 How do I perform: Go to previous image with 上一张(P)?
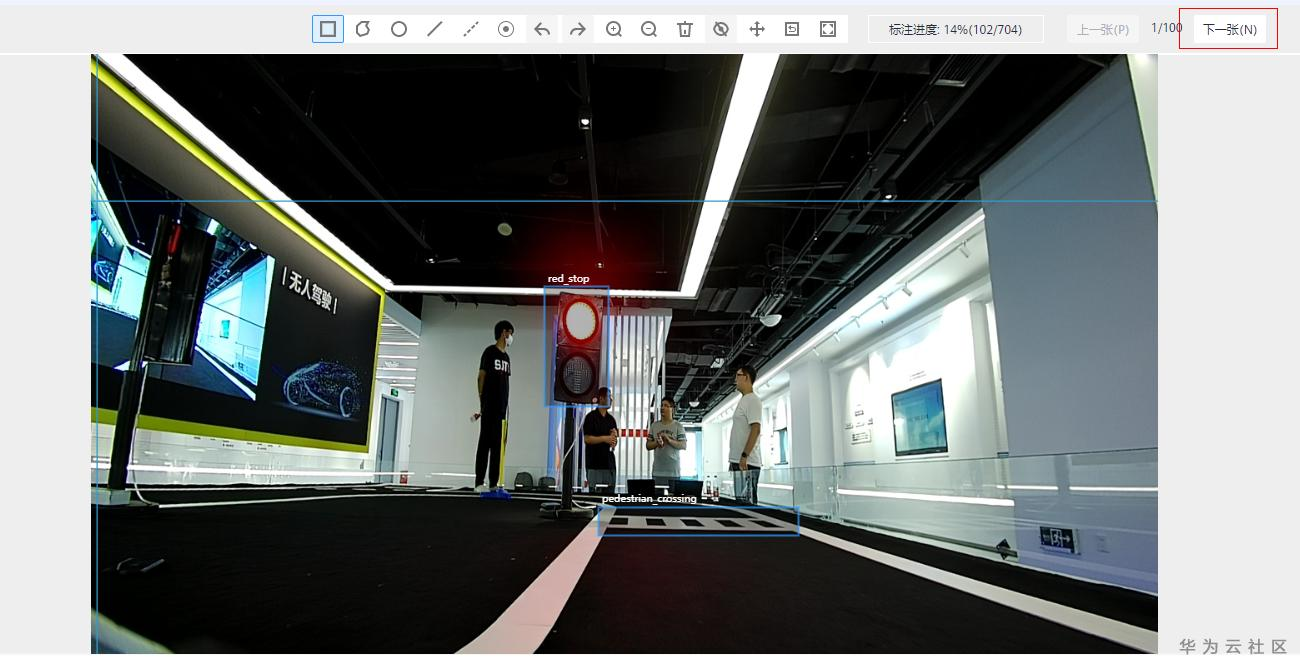click(x=1103, y=29)
